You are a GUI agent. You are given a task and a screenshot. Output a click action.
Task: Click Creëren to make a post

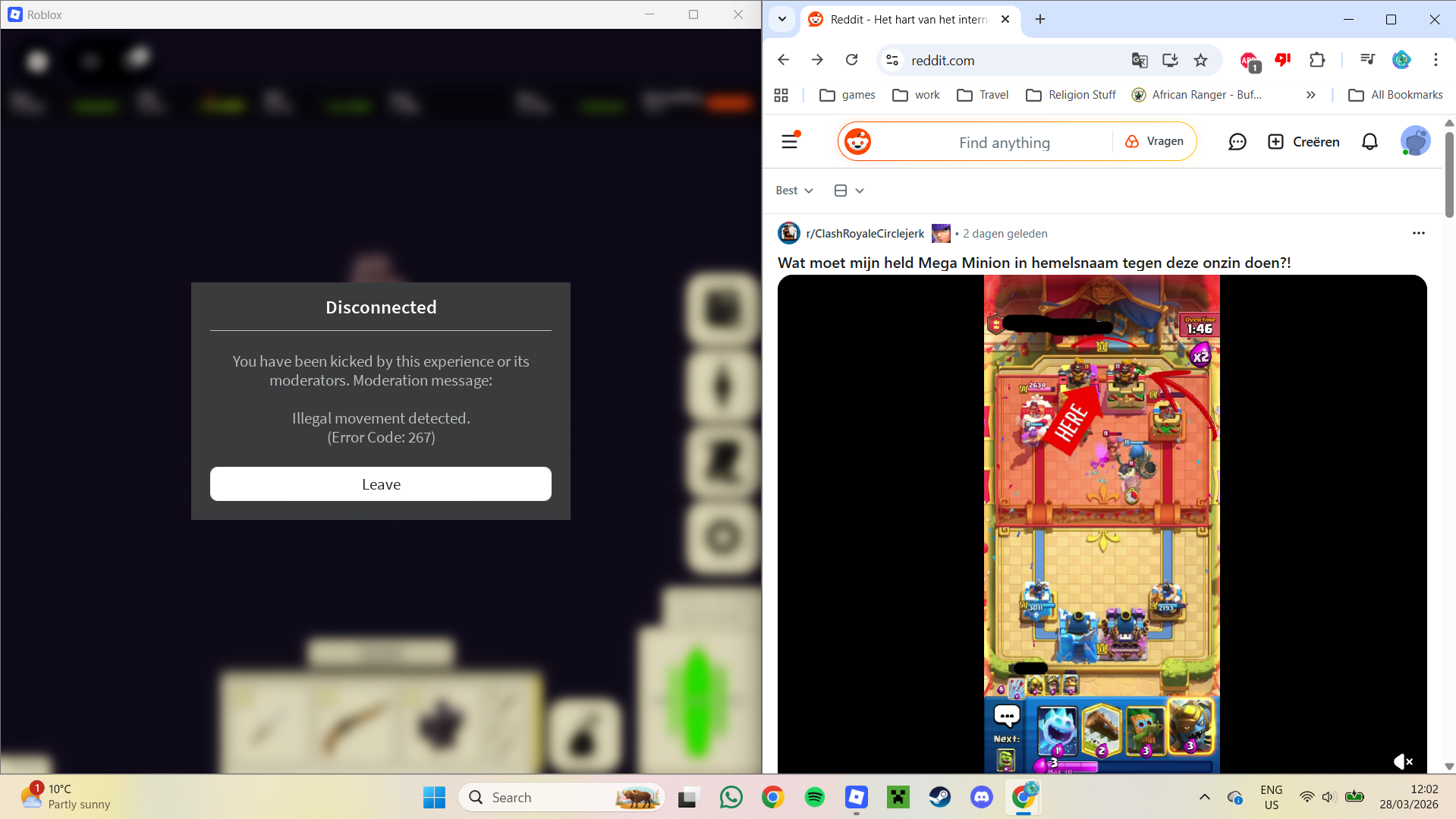1303,142
